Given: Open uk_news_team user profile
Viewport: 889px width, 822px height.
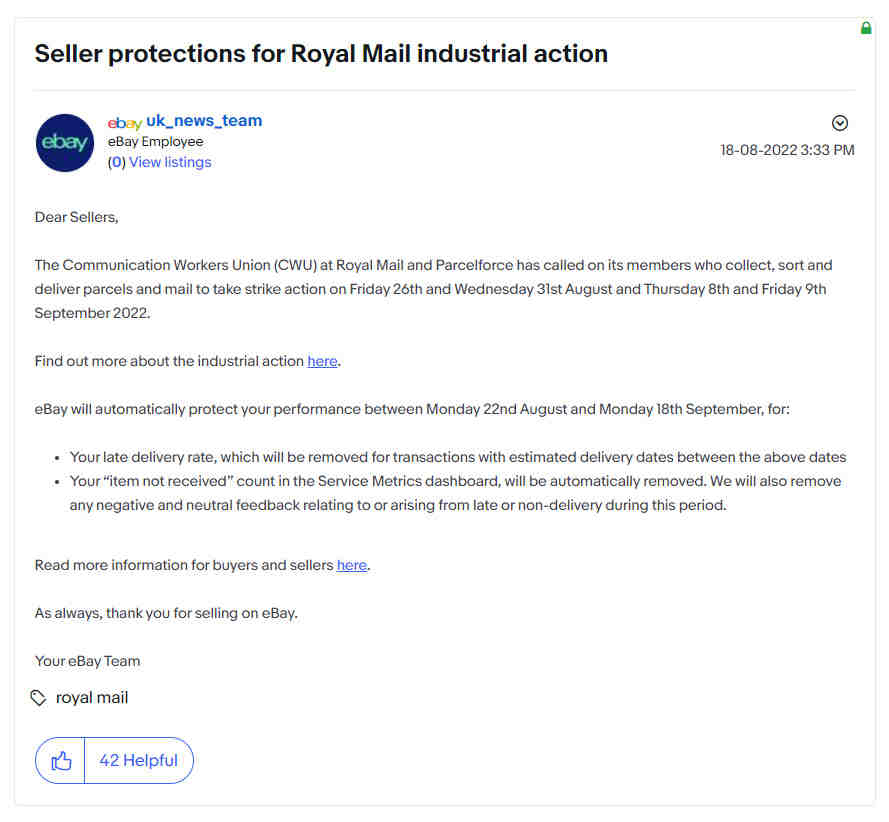Looking at the screenshot, I should coord(204,121).
